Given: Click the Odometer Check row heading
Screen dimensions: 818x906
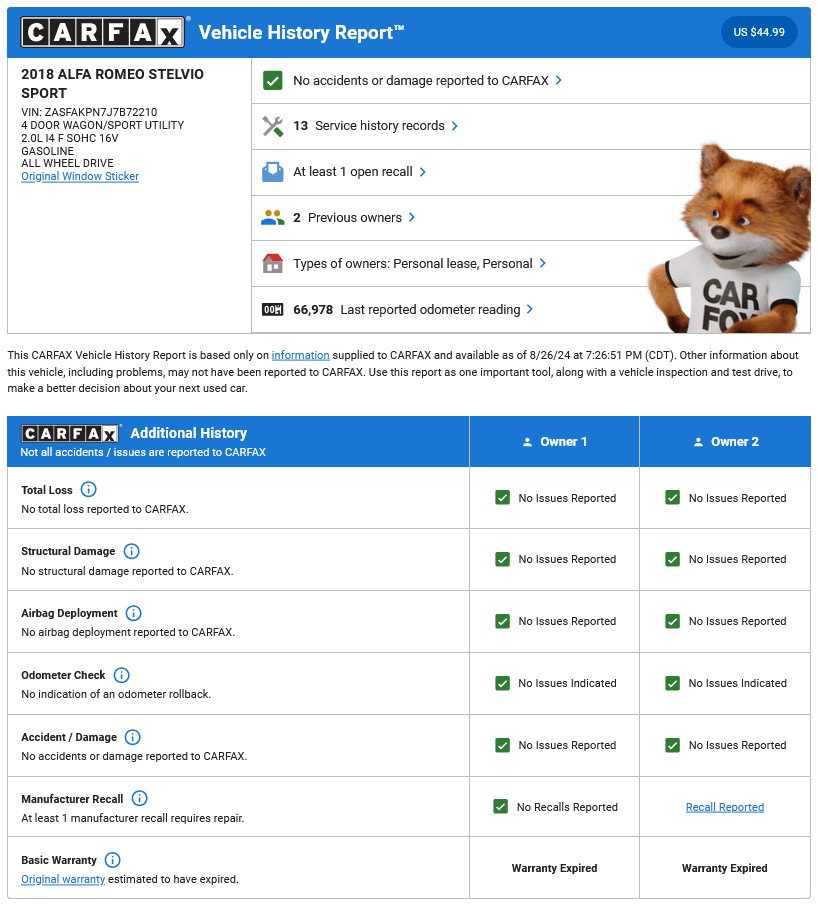Looking at the screenshot, I should [64, 675].
